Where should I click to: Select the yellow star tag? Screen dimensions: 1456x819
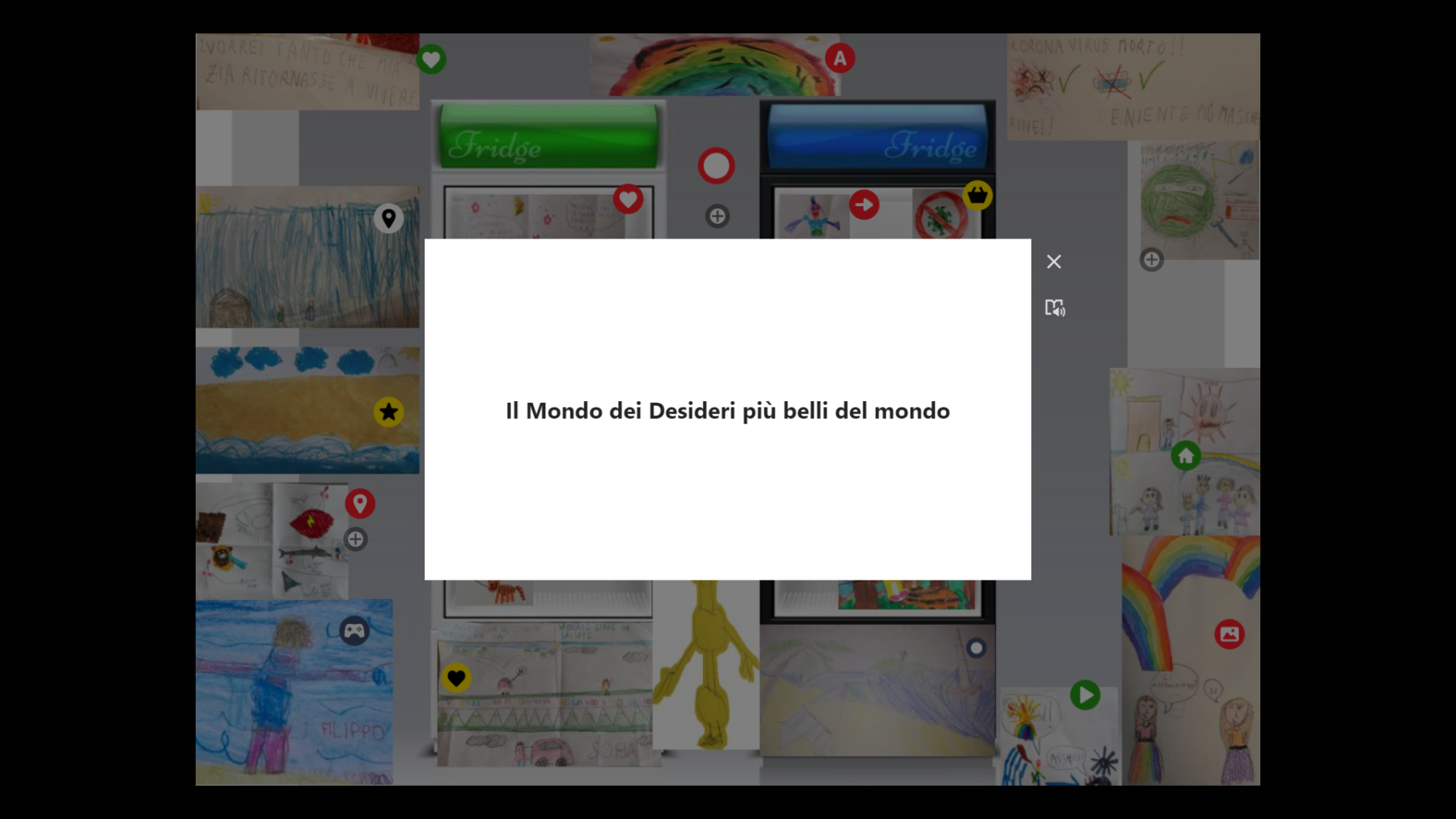point(388,412)
